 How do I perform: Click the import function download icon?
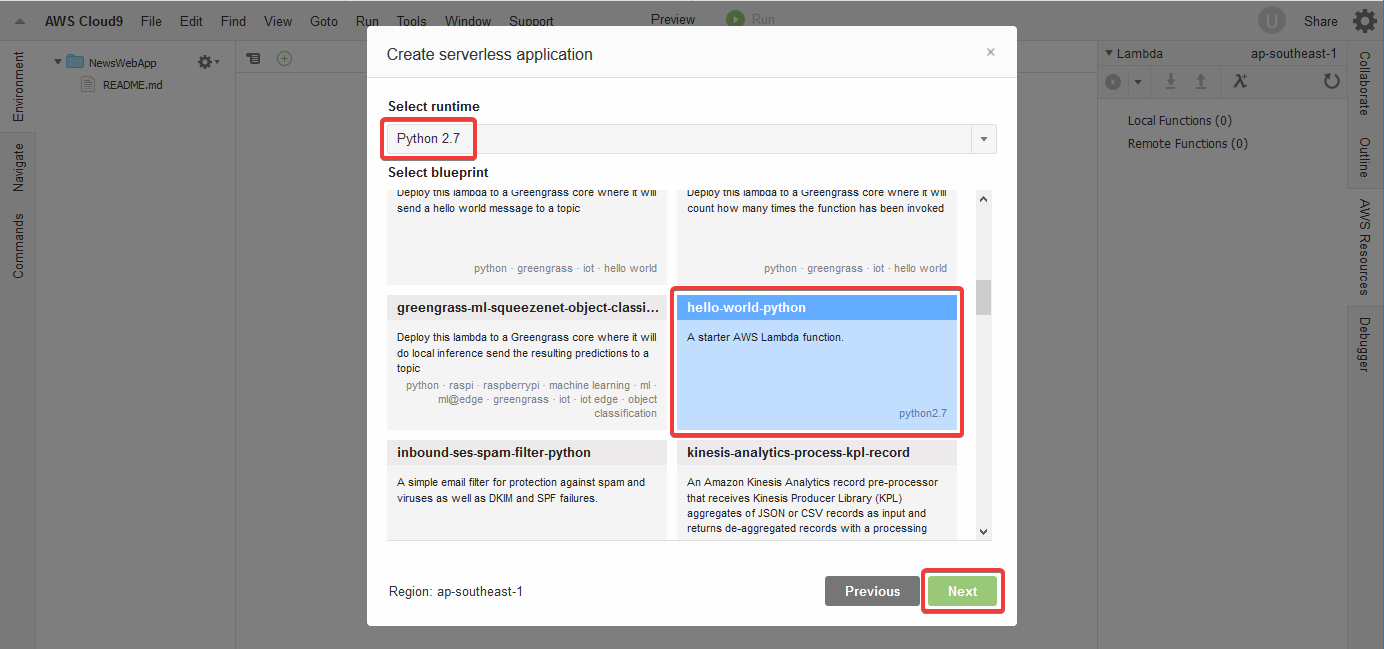(1171, 81)
